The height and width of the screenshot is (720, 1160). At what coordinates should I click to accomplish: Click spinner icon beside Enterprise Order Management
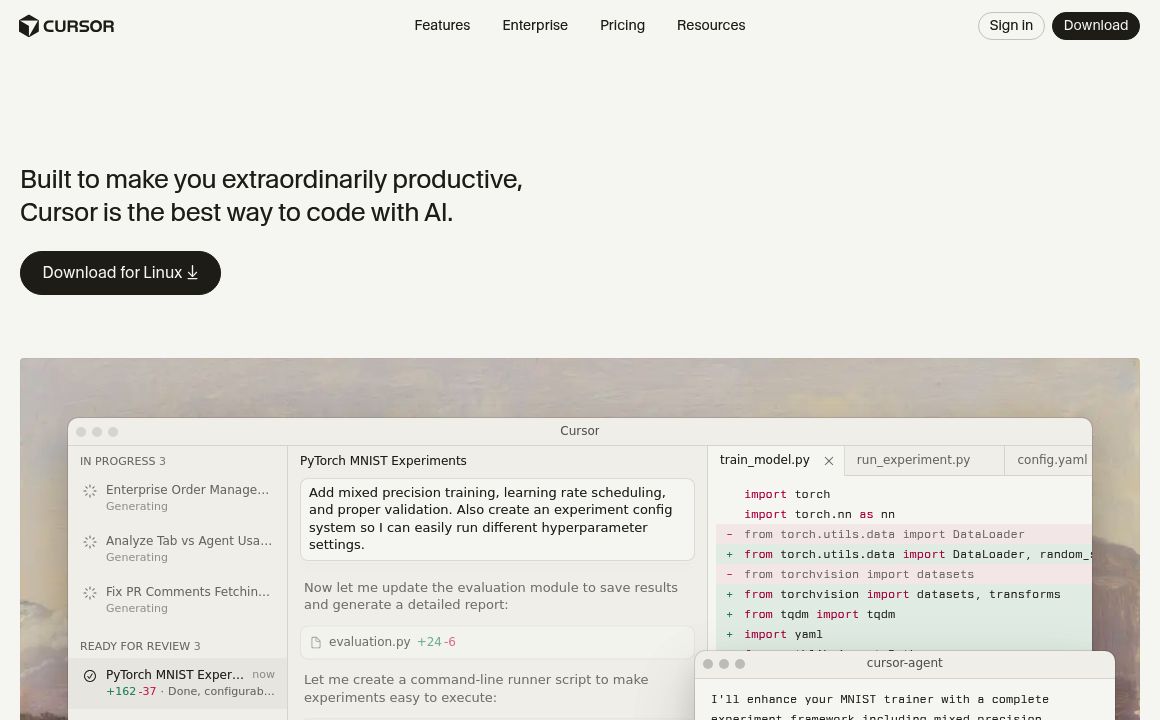[90, 491]
